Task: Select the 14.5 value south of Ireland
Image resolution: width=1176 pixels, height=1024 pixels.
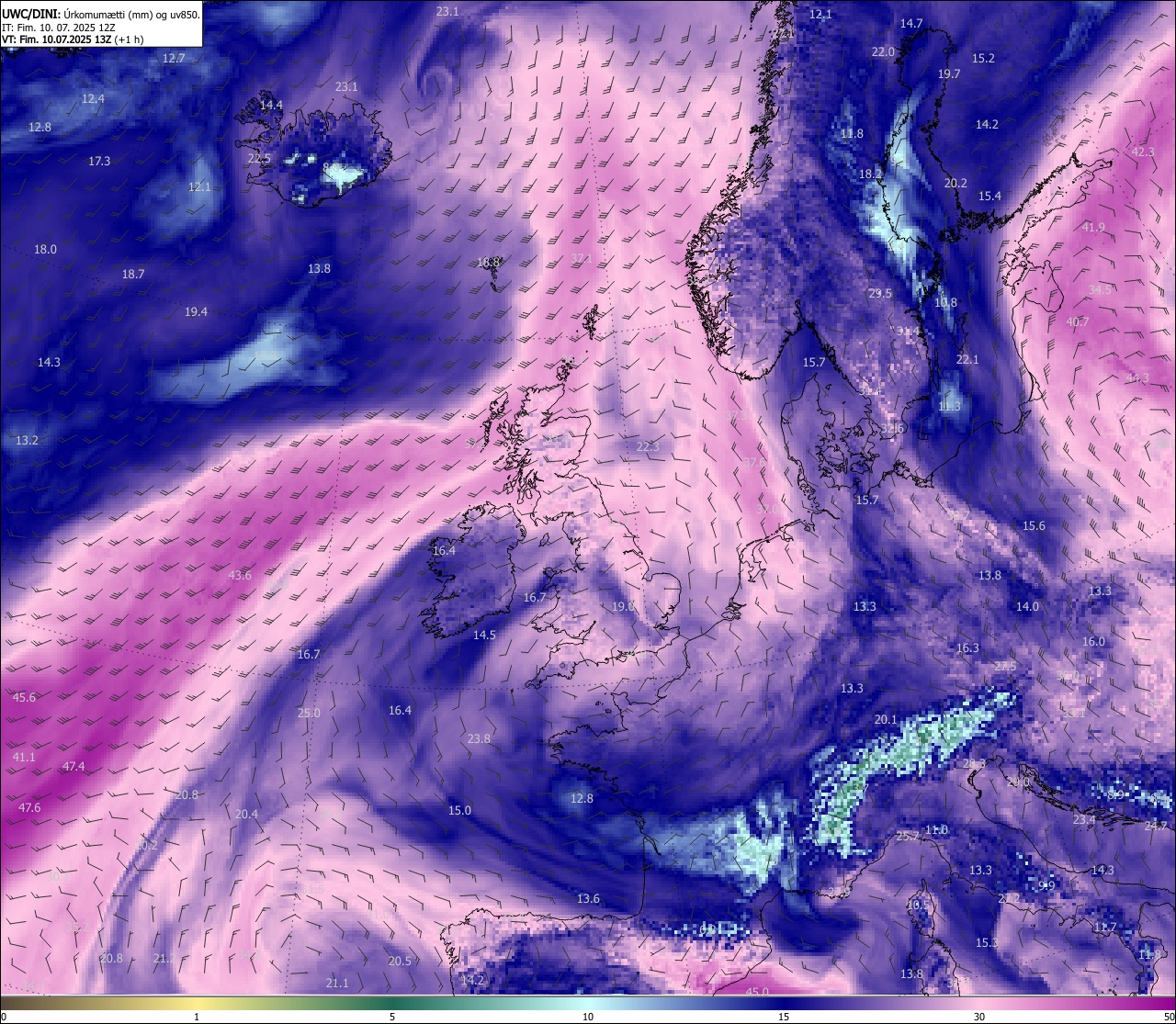Action: point(484,635)
